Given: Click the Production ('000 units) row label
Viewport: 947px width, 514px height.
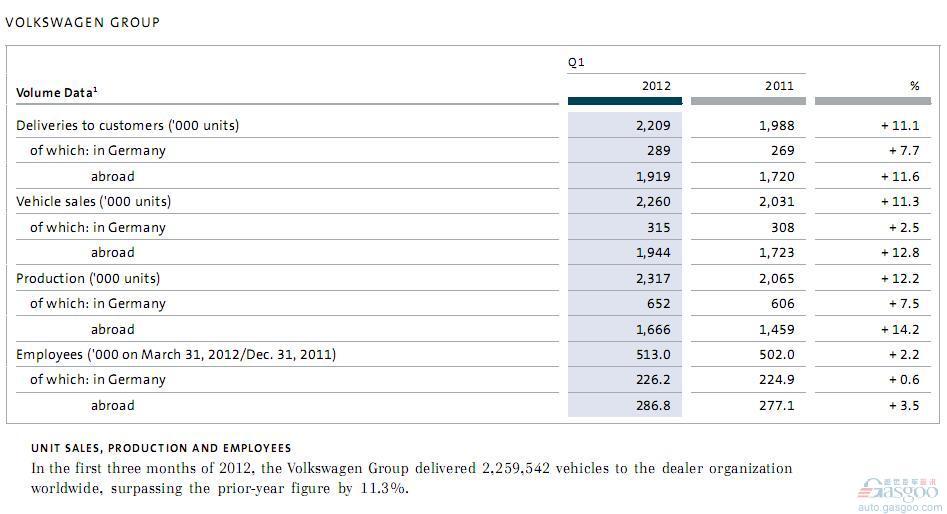Looking at the screenshot, I should coord(88,278).
